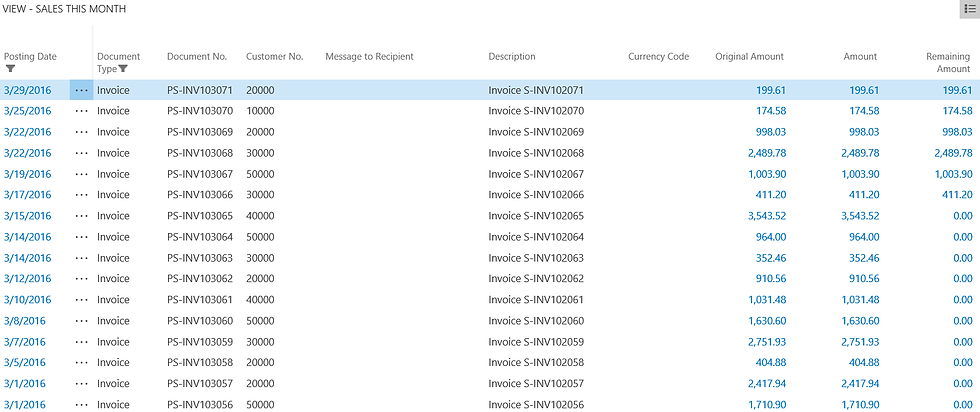
Task: Sort by Document Type column header
Action: (119, 63)
